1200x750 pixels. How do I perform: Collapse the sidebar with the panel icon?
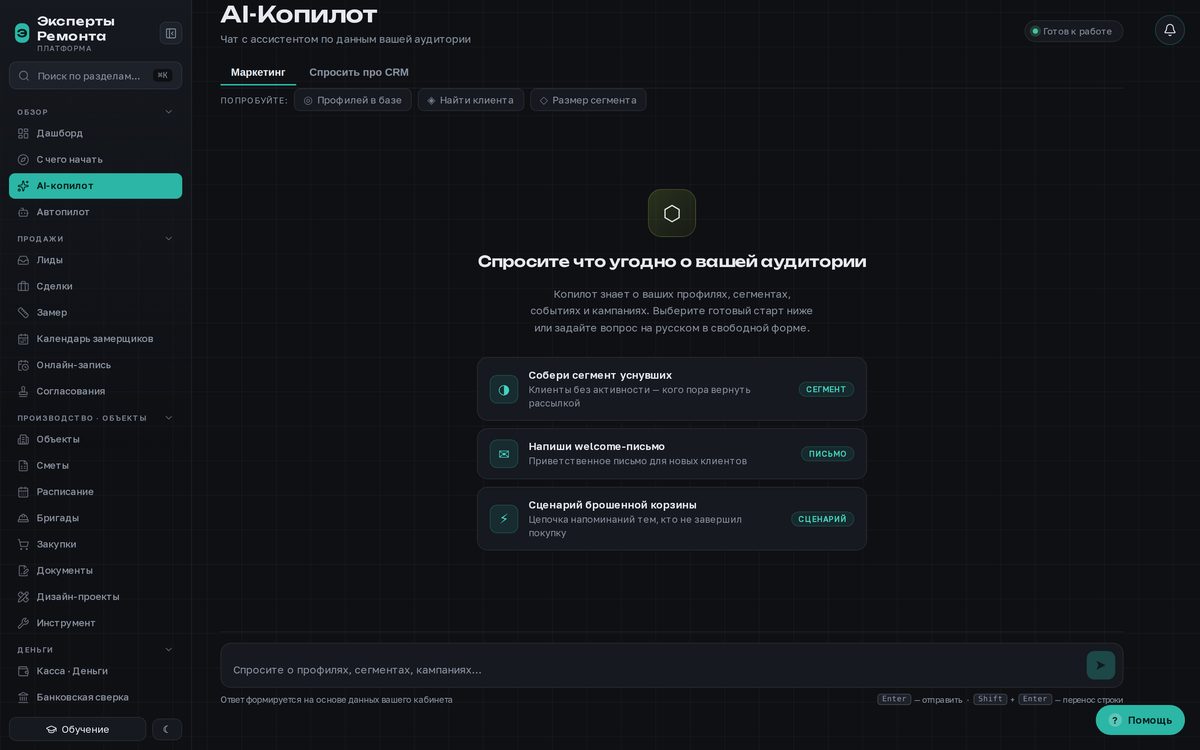click(171, 33)
